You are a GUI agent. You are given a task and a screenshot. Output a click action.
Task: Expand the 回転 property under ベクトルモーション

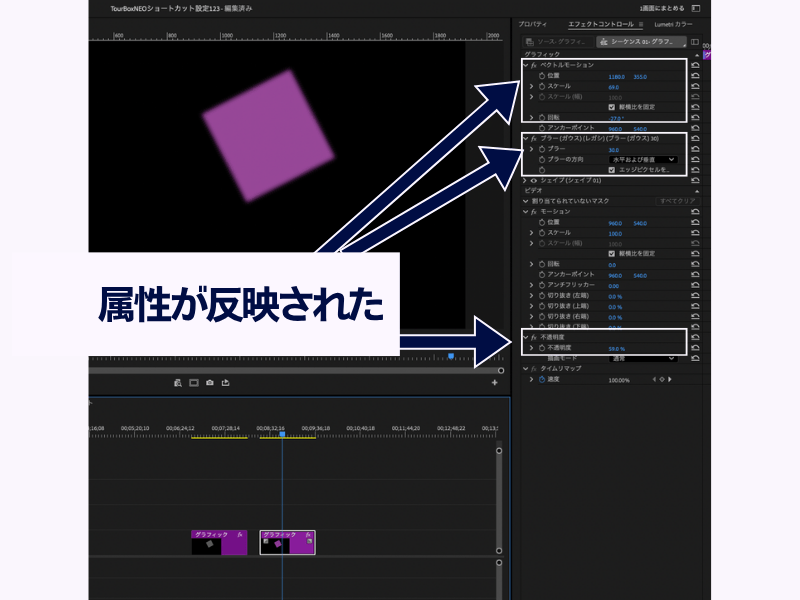click(x=531, y=117)
